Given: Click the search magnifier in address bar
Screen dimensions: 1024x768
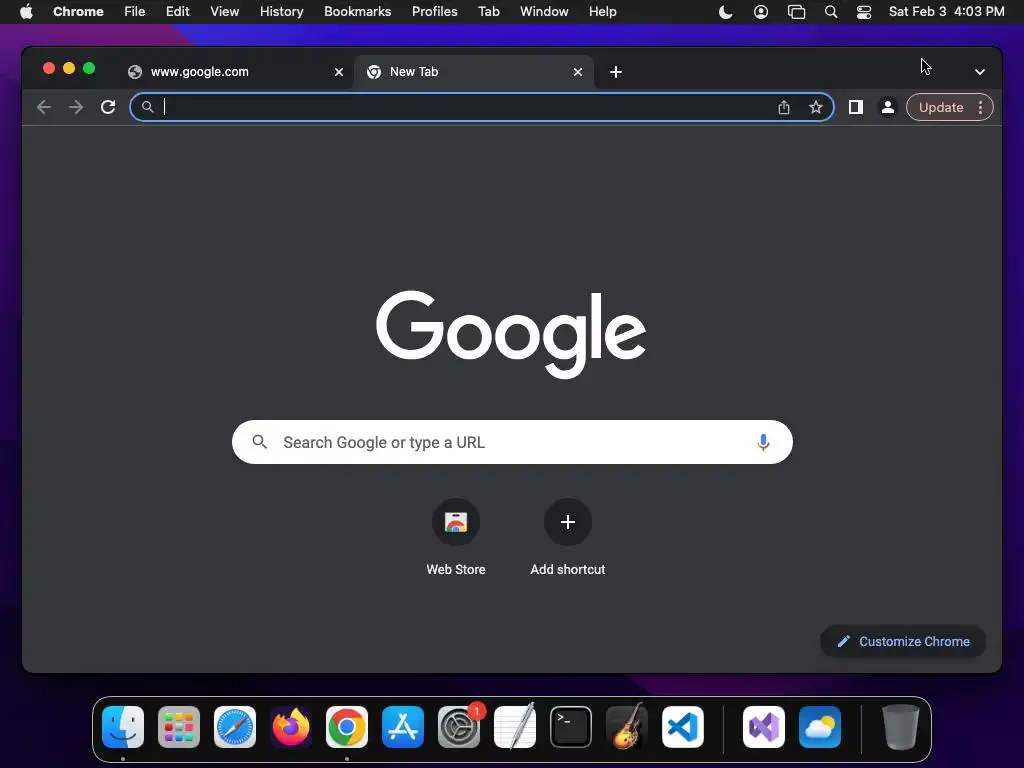Looking at the screenshot, I should tap(148, 107).
